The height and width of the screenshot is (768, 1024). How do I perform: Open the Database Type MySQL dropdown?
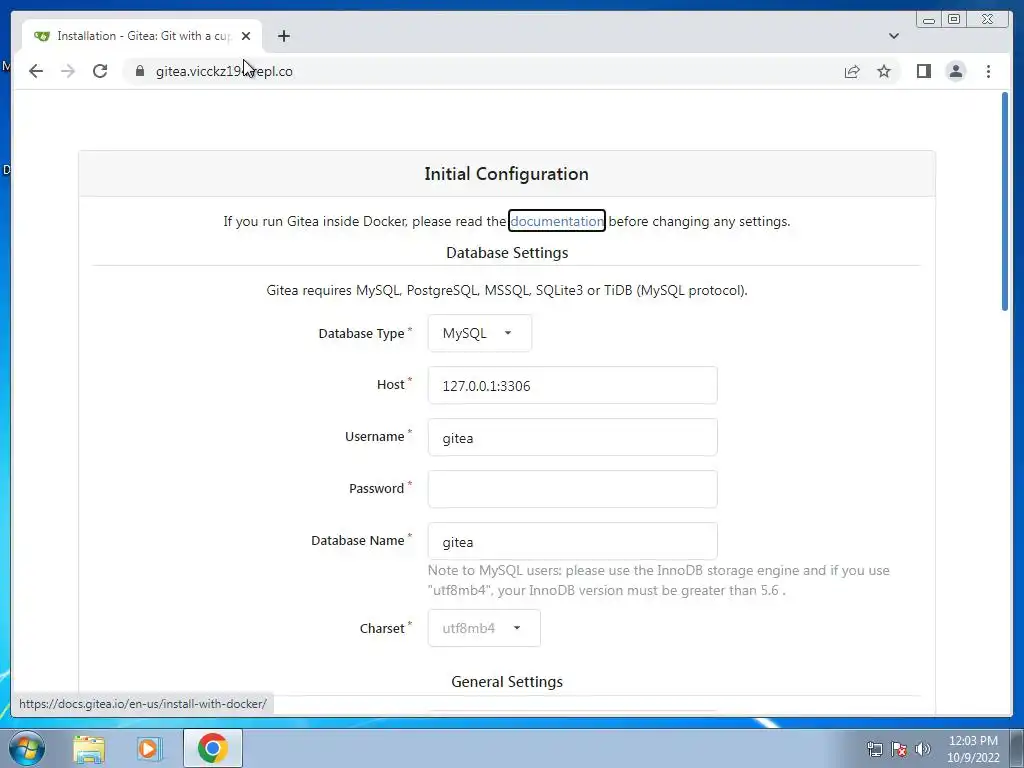pos(479,333)
